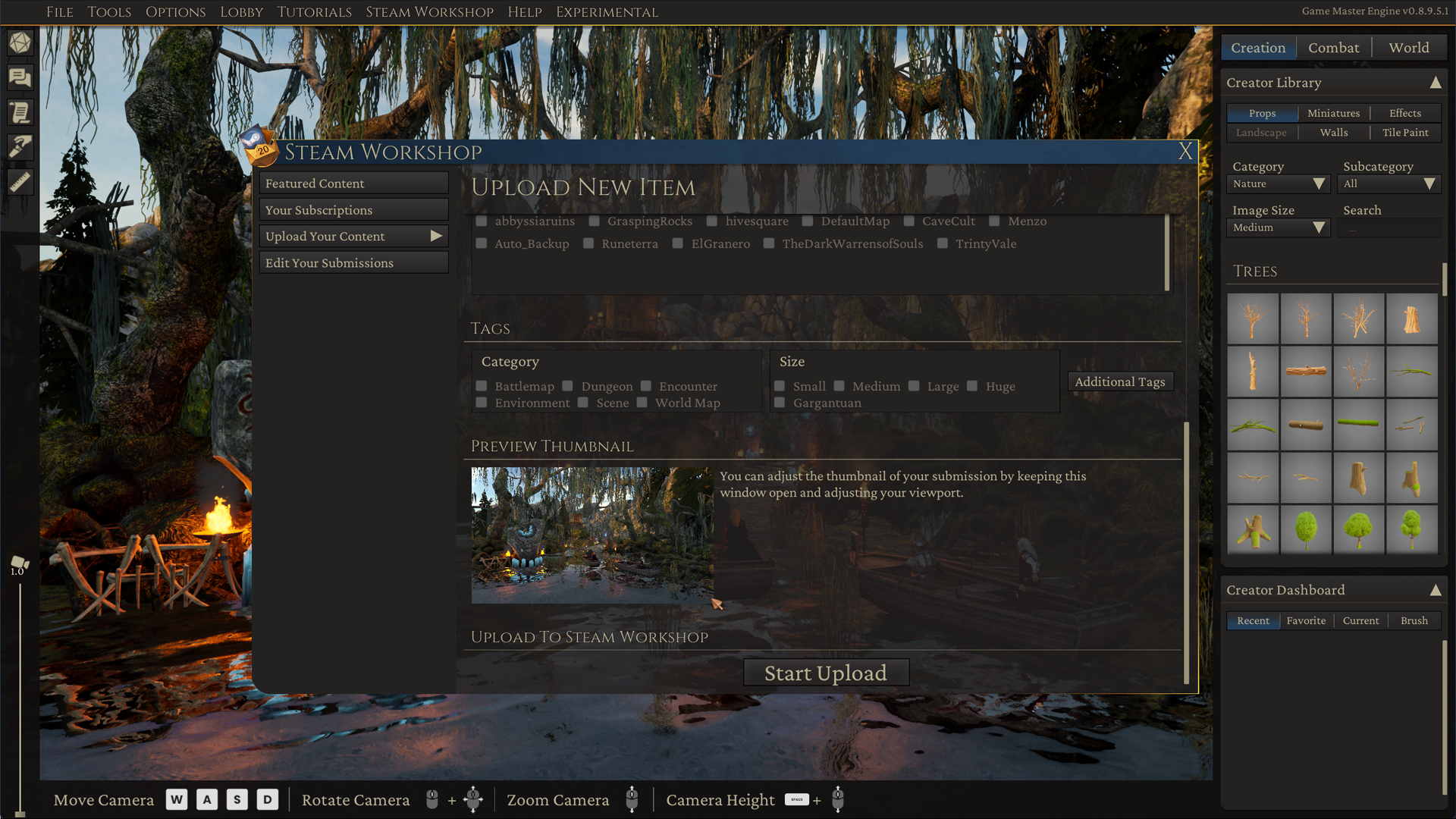Select the tree stump prop in first row
Image resolution: width=1456 pixels, height=819 pixels.
(x=1411, y=319)
